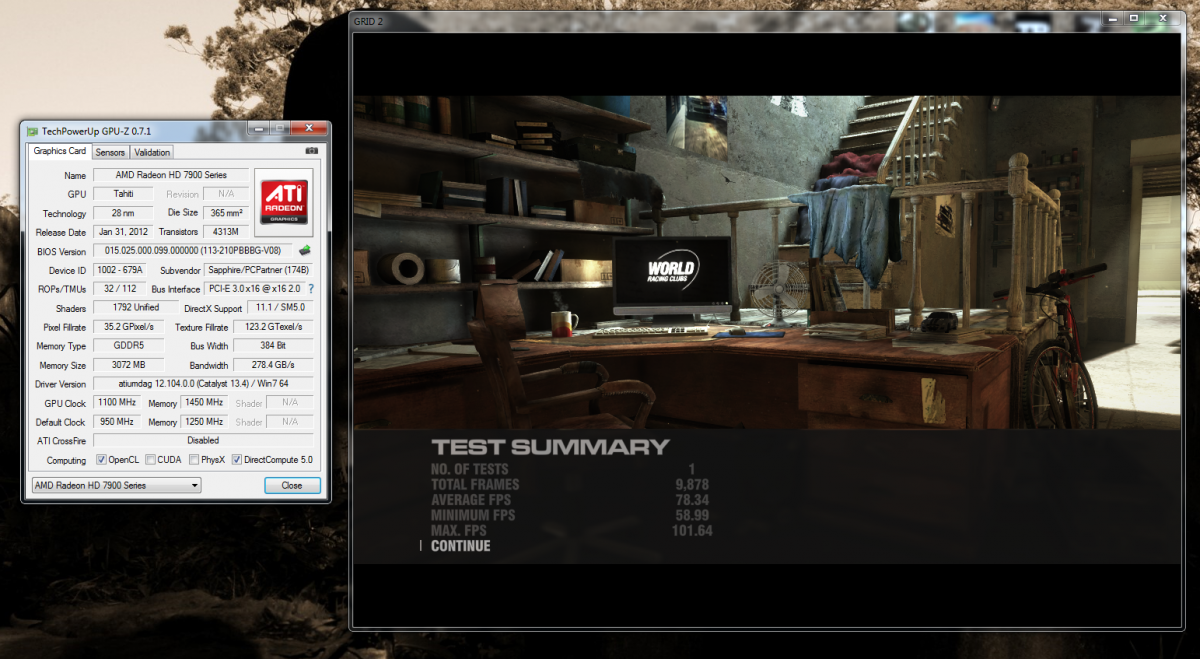Click the DirectX Support 11.1 / SM5.0 value
The height and width of the screenshot is (659, 1200).
pyautogui.click(x=279, y=308)
